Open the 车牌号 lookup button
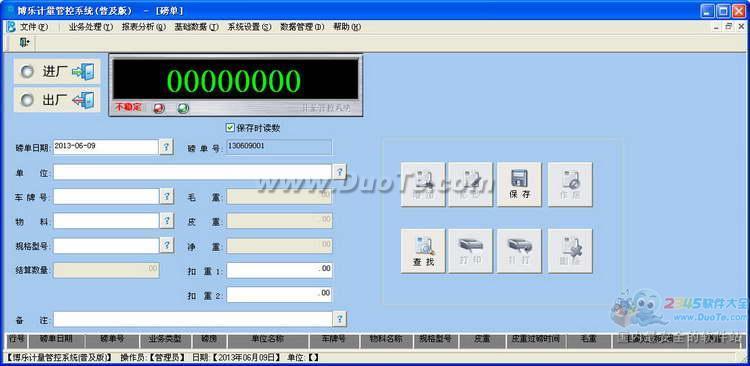This screenshot has width=750, height=366. [x=166, y=196]
